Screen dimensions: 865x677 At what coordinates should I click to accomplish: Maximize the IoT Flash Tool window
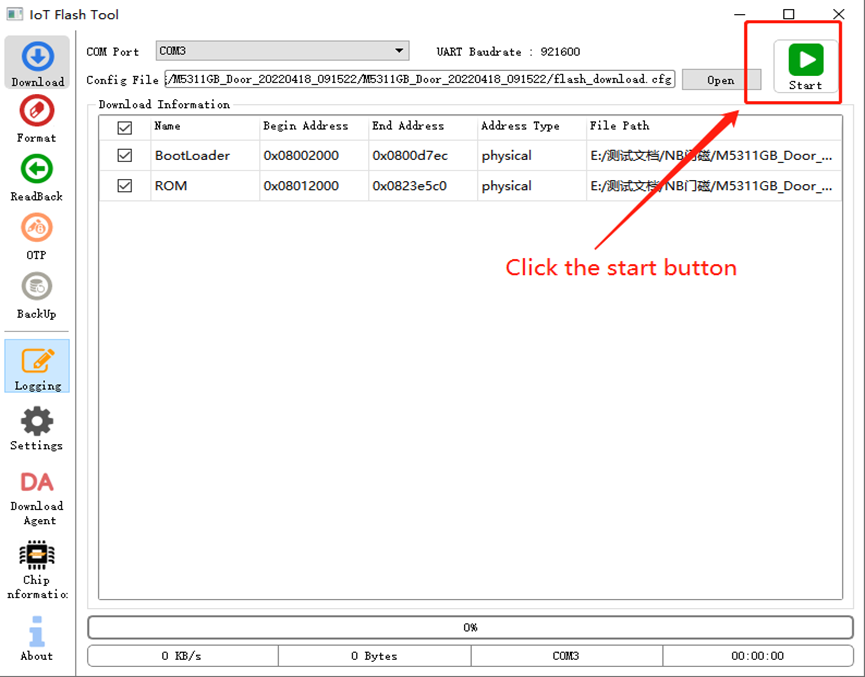pyautogui.click(x=789, y=14)
